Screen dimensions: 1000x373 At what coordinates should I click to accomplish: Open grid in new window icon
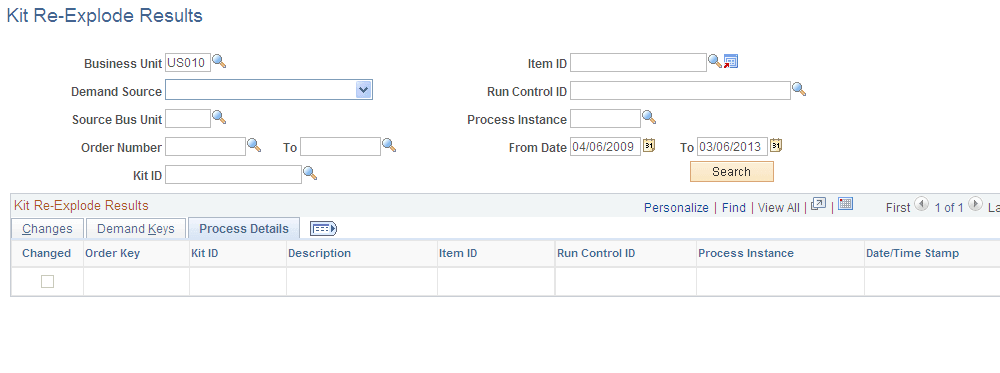click(x=819, y=205)
